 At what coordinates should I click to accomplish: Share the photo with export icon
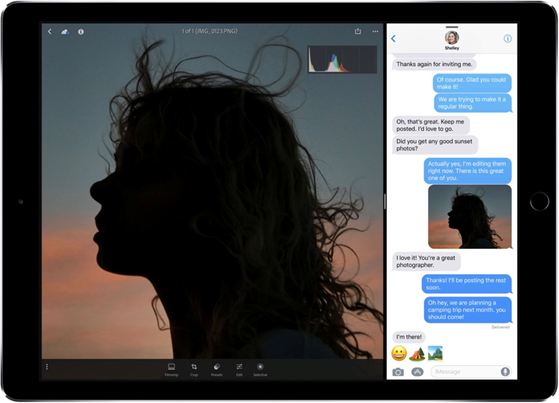(x=358, y=31)
